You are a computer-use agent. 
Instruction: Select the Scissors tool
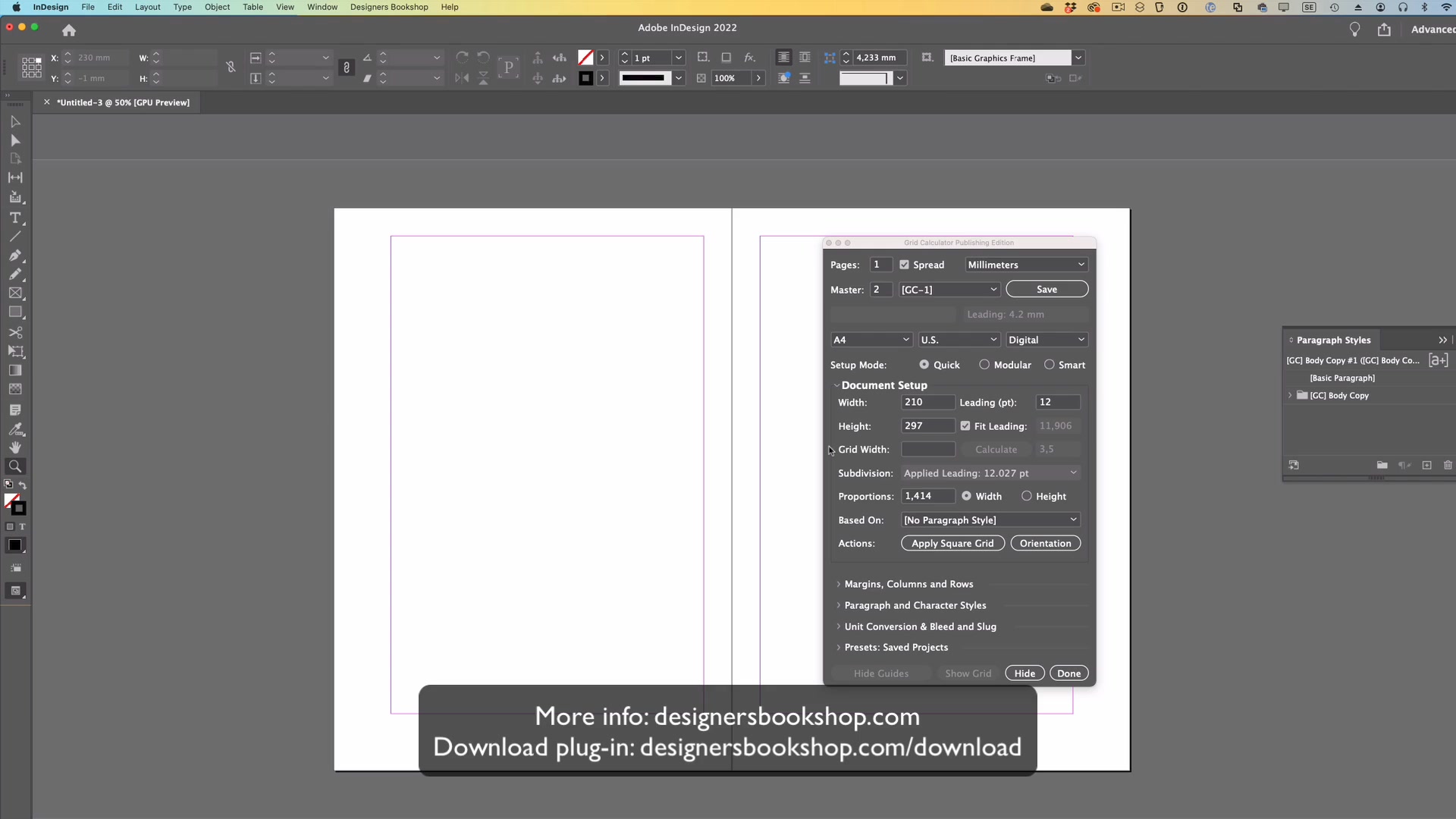pos(15,333)
